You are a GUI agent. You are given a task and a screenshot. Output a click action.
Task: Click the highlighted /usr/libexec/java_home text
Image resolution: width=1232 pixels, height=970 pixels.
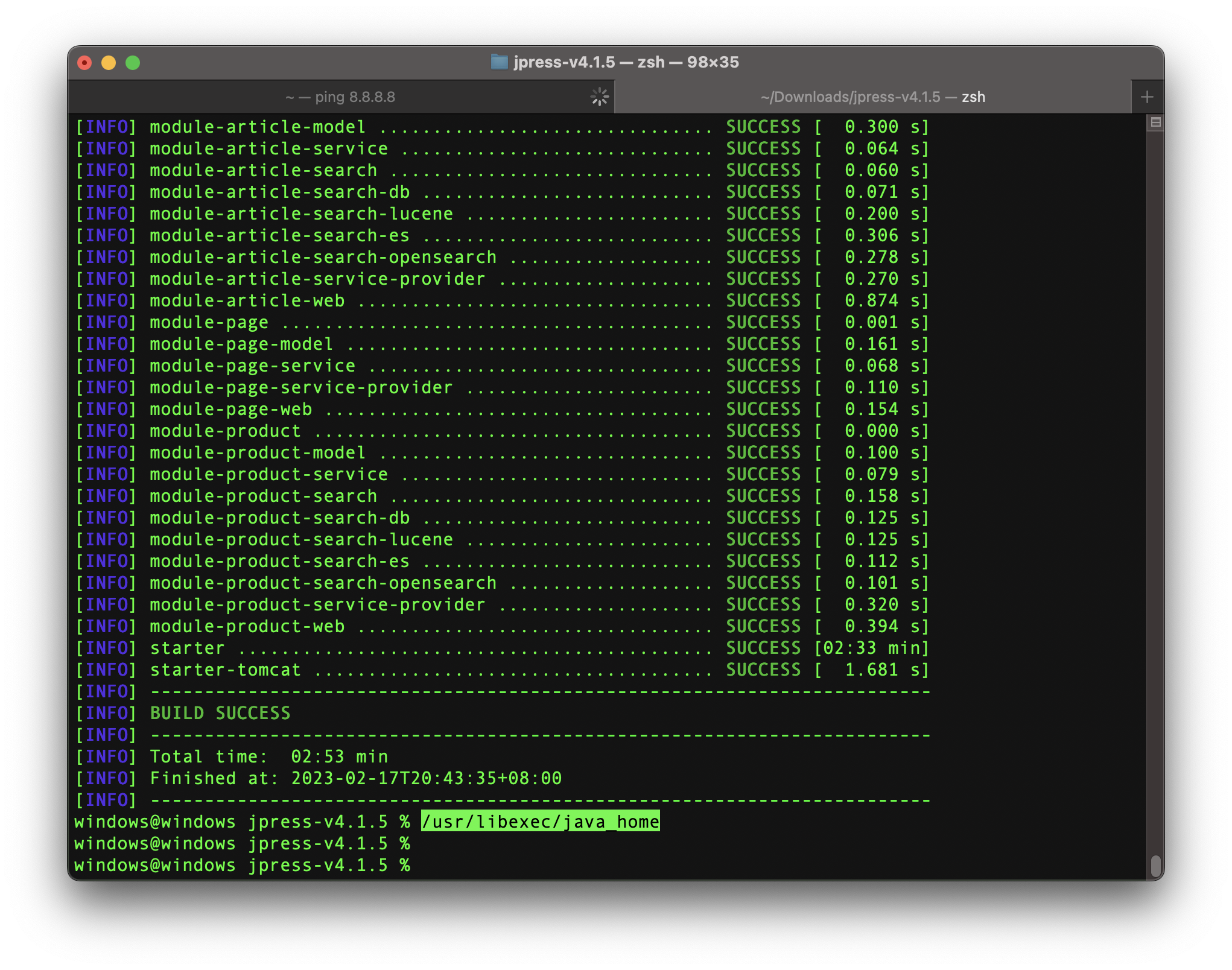[540, 822]
